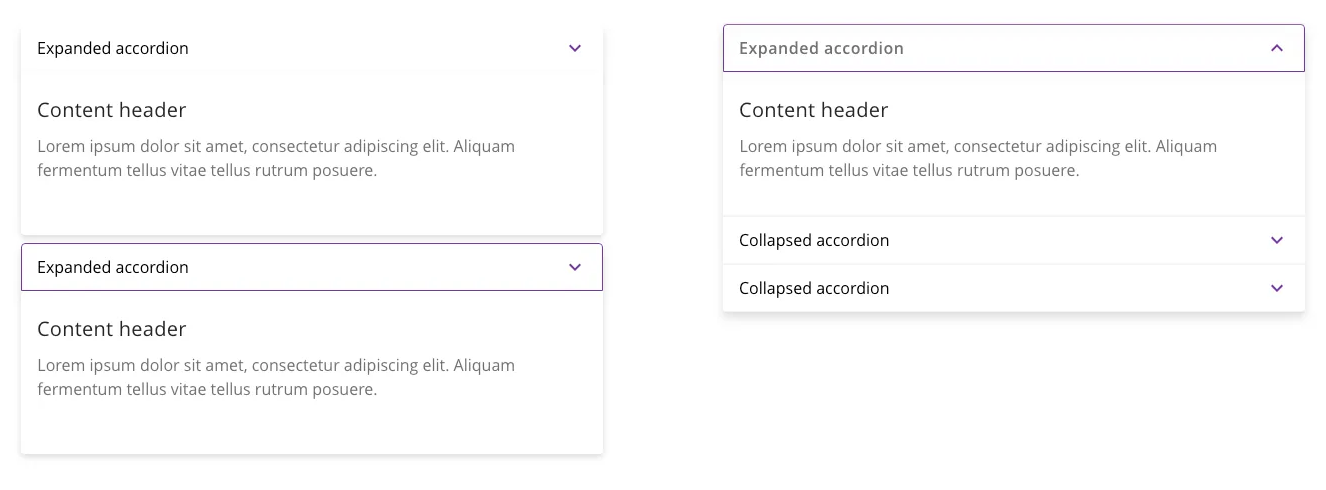This screenshot has width=1326, height=490.
Task: Click chevron on bottom-left purple-outlined accordion header
Action: (x=575, y=267)
